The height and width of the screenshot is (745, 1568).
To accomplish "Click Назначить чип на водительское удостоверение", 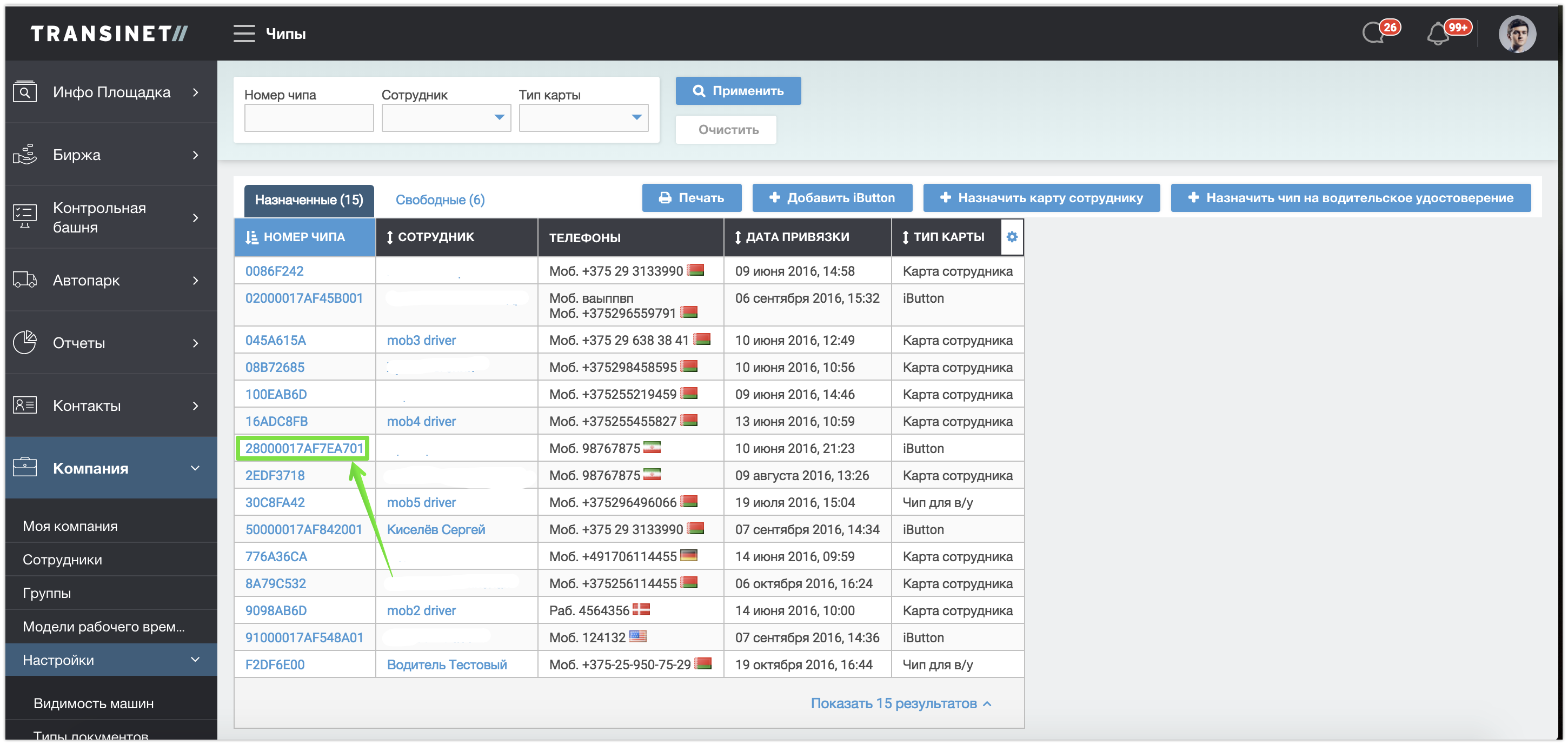I will click(1350, 198).
